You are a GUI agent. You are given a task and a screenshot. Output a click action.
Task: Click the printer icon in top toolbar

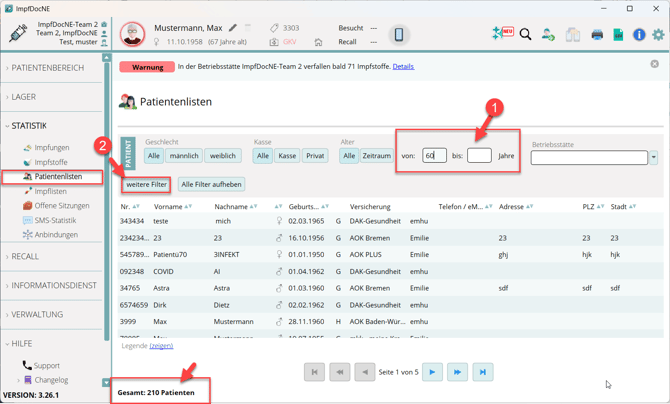(597, 35)
